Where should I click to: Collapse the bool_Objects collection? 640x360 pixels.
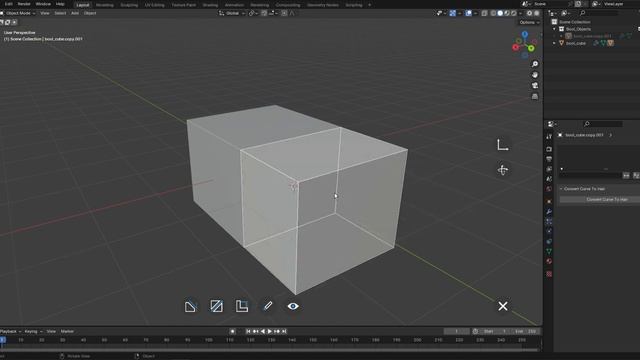tap(554, 29)
